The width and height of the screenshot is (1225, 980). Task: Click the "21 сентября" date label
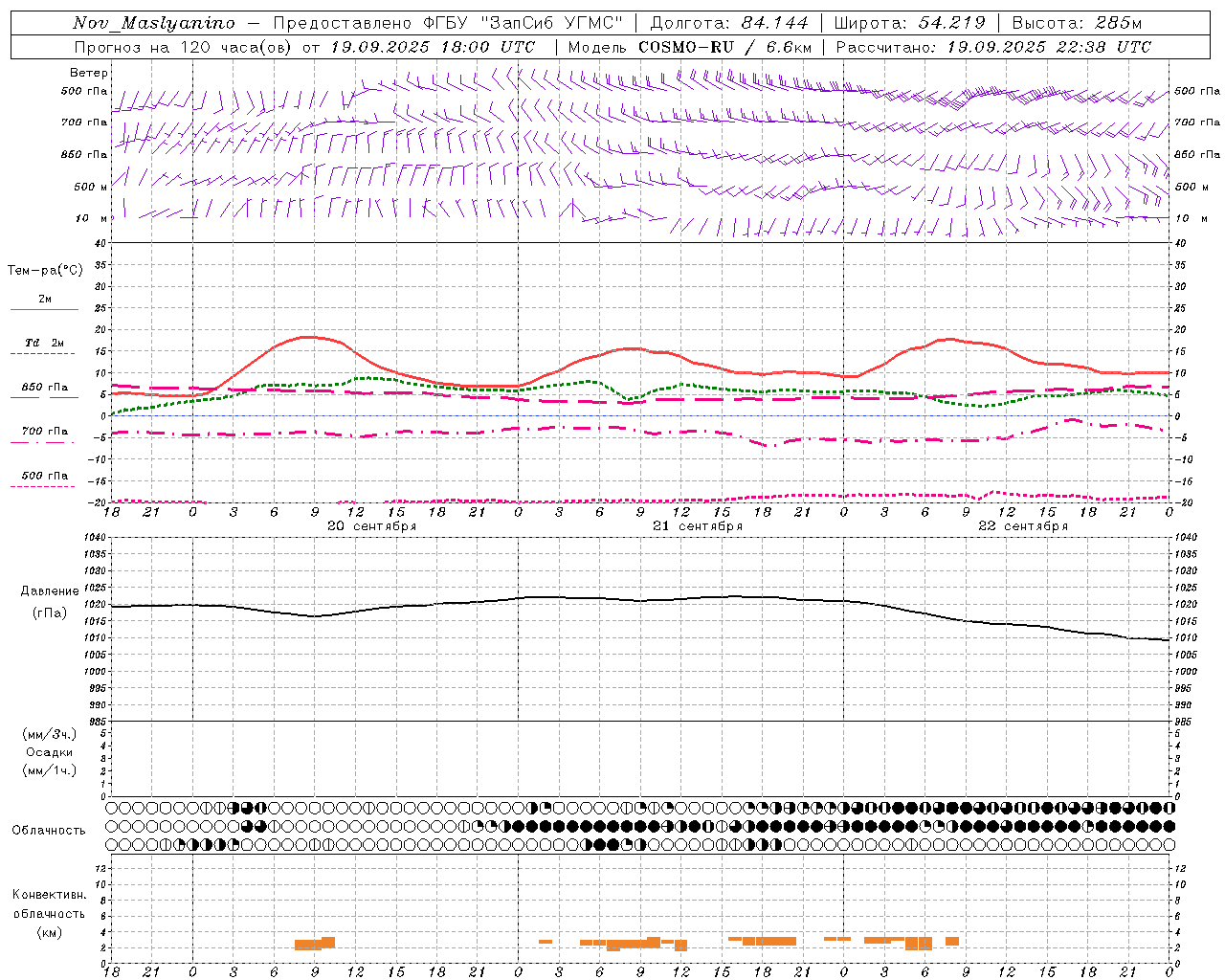pos(698,526)
